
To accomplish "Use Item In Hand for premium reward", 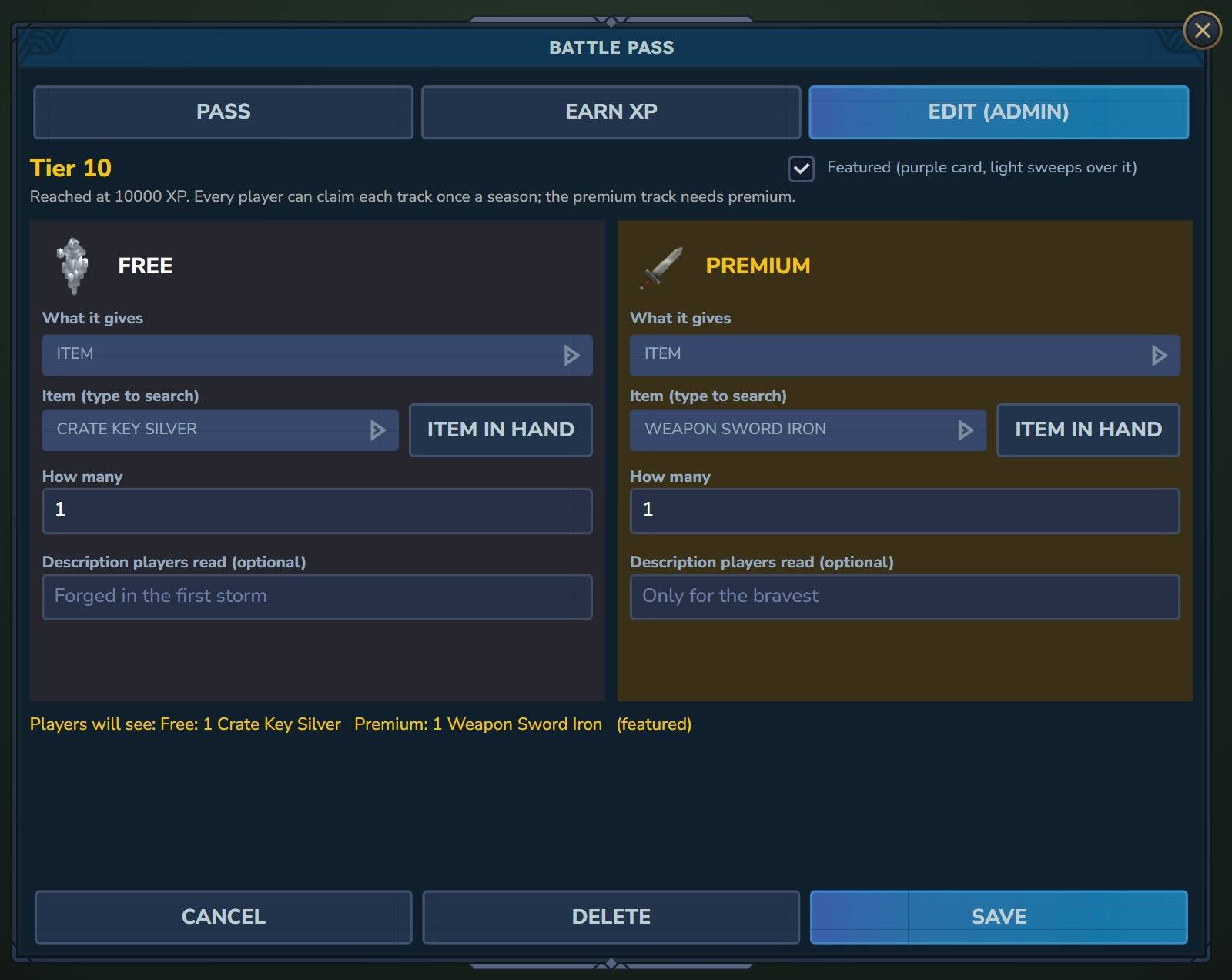I will pyautogui.click(x=1088, y=430).
